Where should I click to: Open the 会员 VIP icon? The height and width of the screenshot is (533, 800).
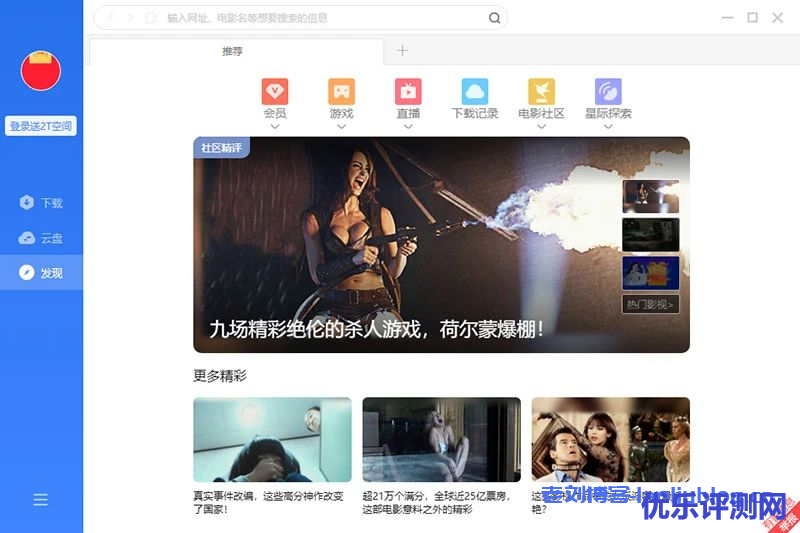pos(274,91)
